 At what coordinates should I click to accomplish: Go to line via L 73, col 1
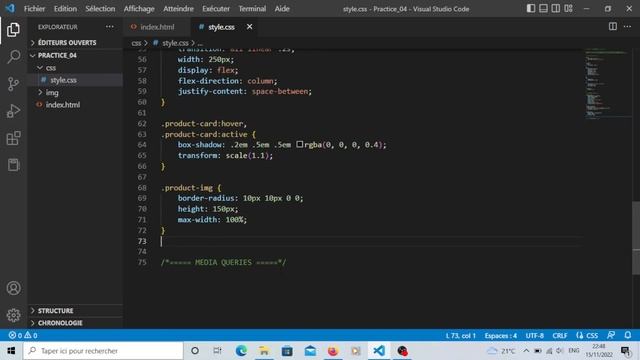click(460, 336)
